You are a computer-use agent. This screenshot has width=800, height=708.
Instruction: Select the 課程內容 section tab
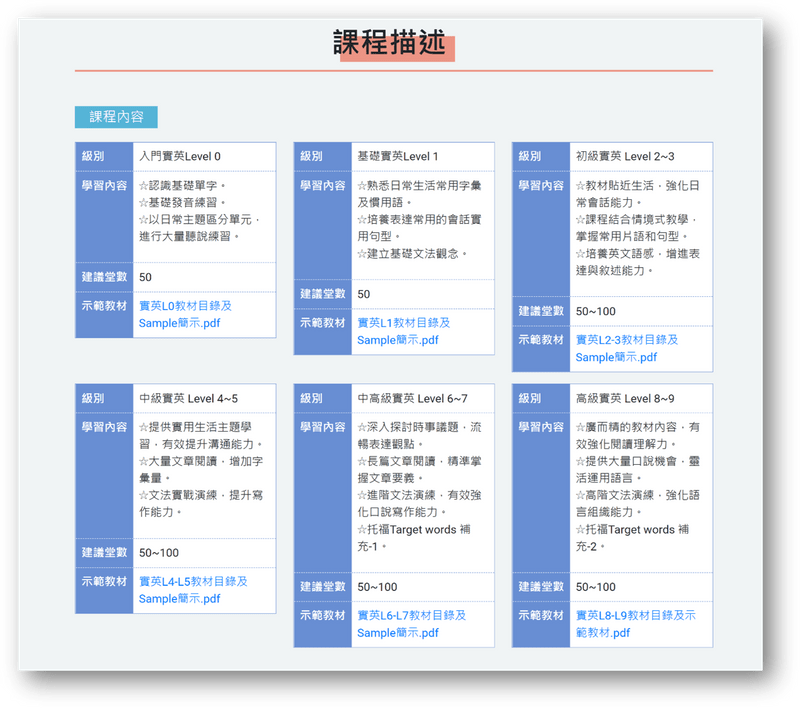click(x=116, y=117)
